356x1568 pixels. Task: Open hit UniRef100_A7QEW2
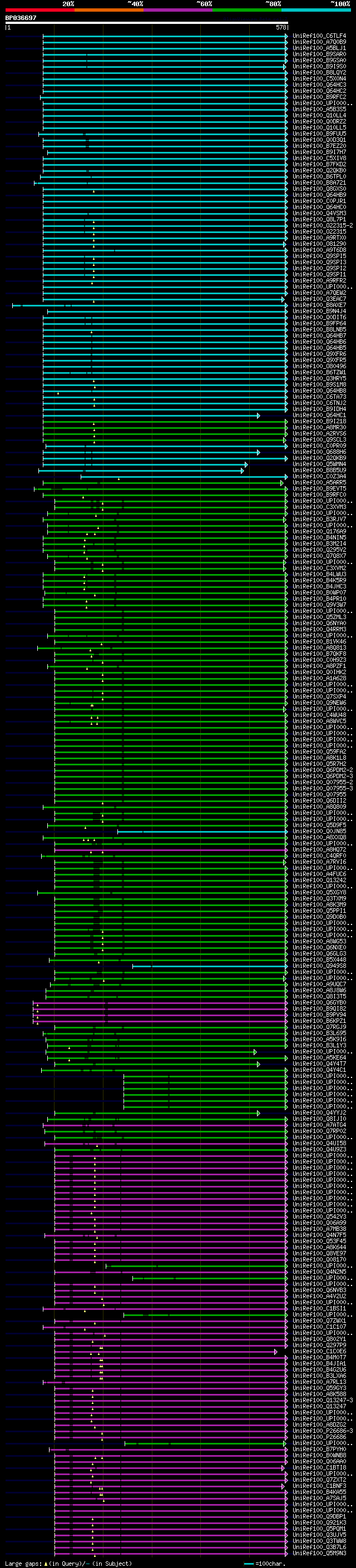319,293
